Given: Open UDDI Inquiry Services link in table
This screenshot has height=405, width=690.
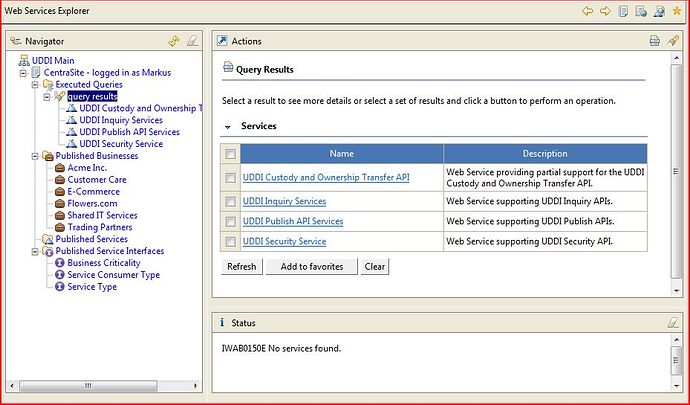Looking at the screenshot, I should pyautogui.click(x=284, y=201).
